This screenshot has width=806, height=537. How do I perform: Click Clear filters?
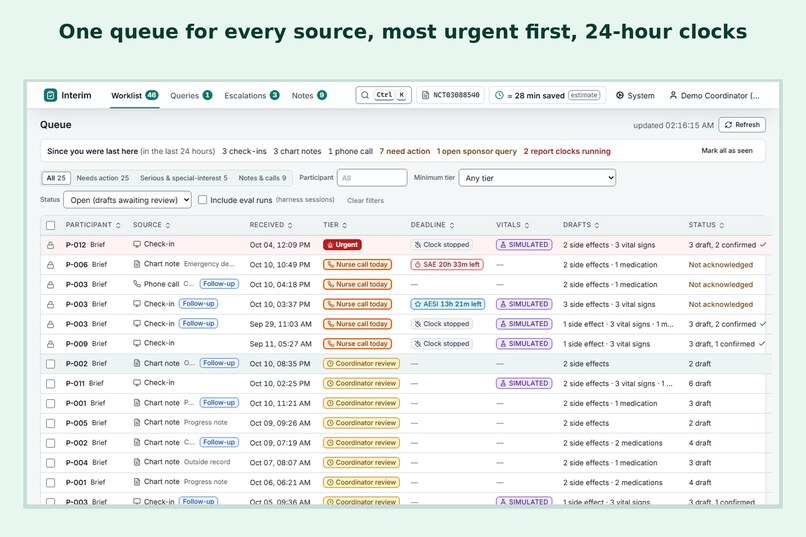coord(365,200)
